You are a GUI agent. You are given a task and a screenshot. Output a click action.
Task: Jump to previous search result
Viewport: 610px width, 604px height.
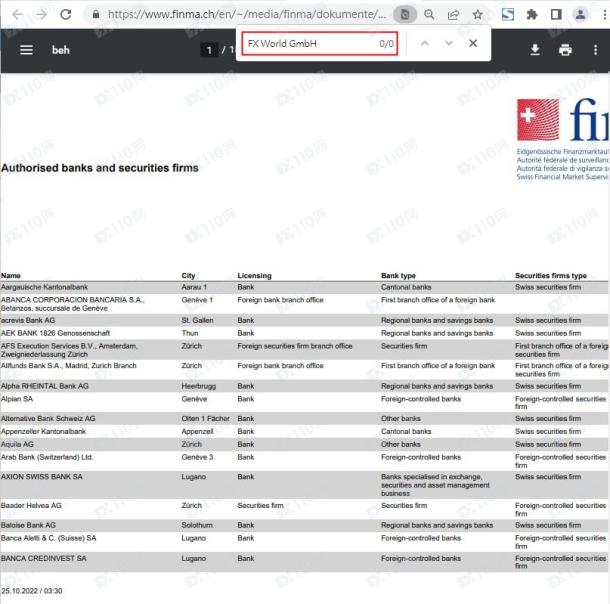(x=425, y=43)
